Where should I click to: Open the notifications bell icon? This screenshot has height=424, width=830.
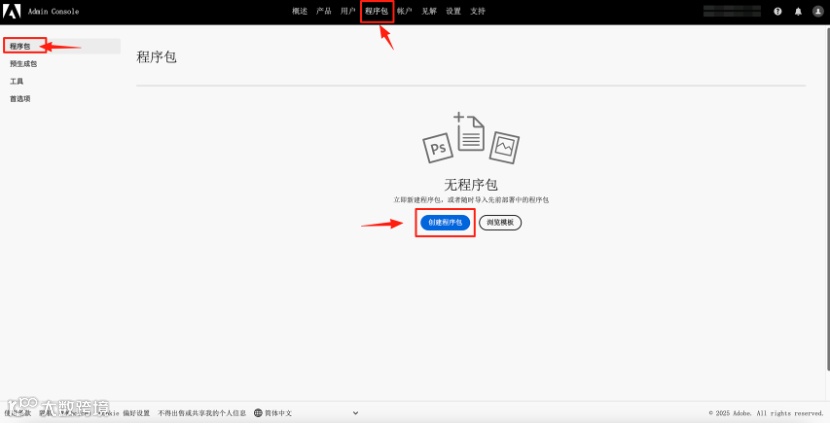(x=798, y=11)
